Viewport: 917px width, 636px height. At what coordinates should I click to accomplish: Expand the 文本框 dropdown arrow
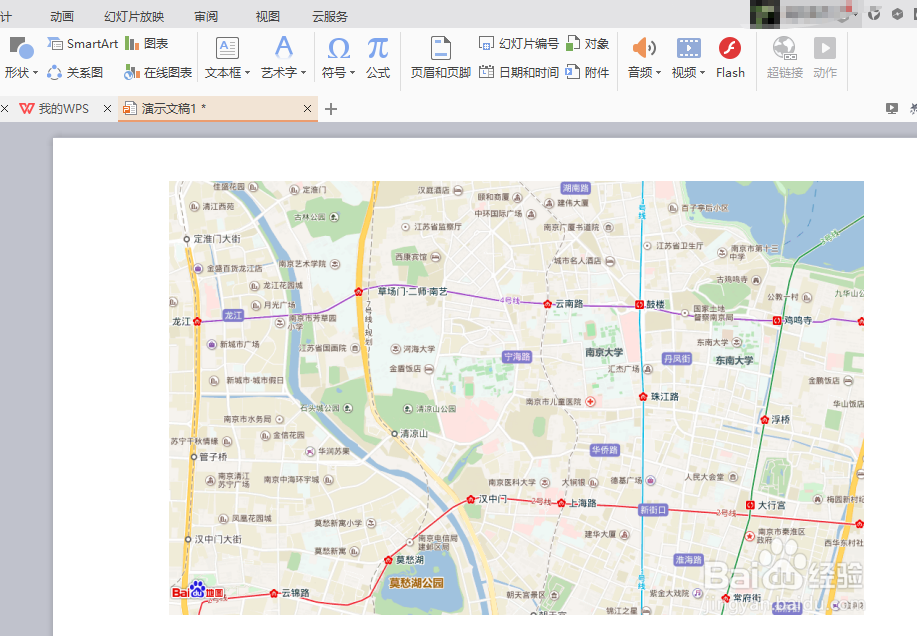(247, 73)
